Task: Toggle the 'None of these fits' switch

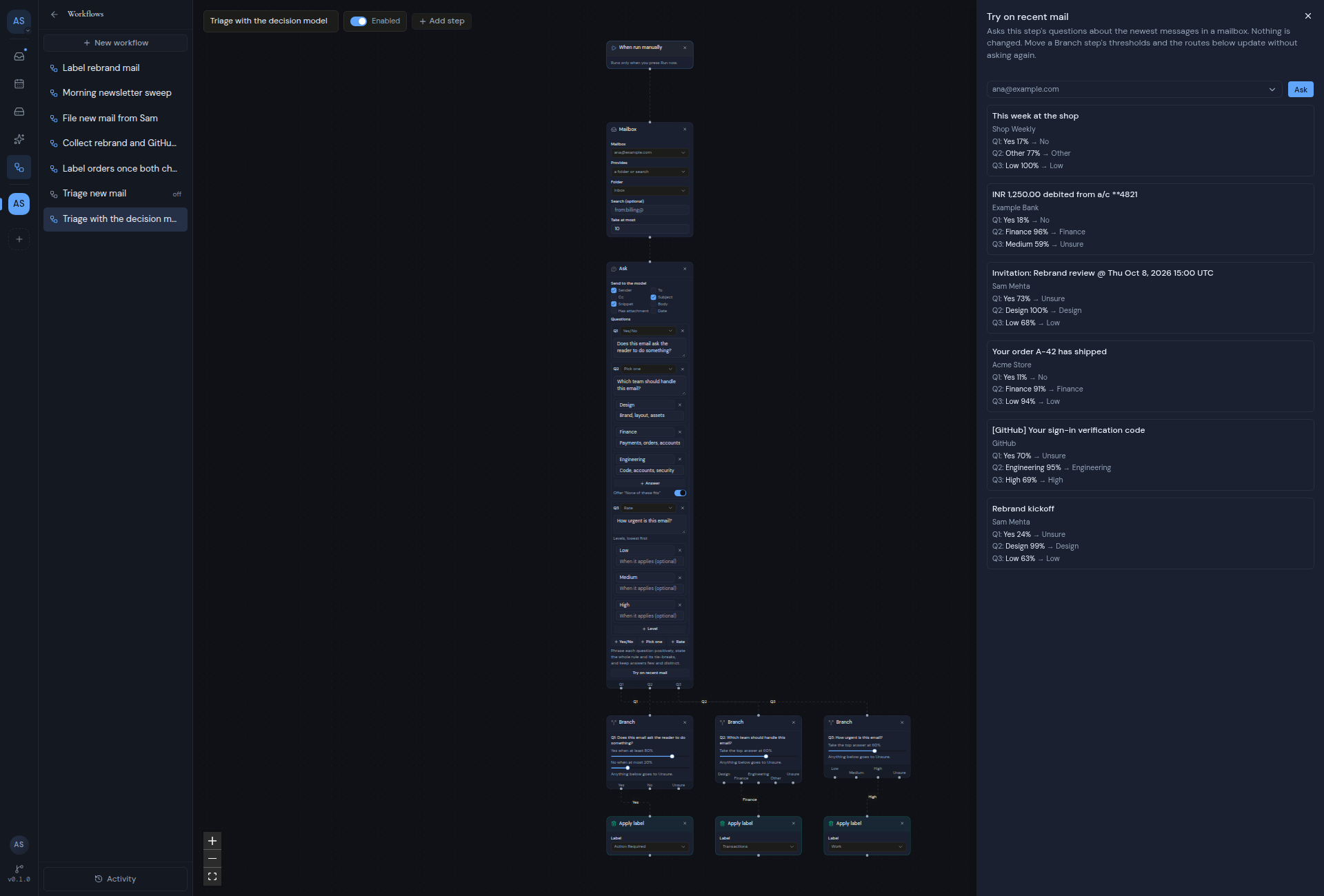Action: 680,493
